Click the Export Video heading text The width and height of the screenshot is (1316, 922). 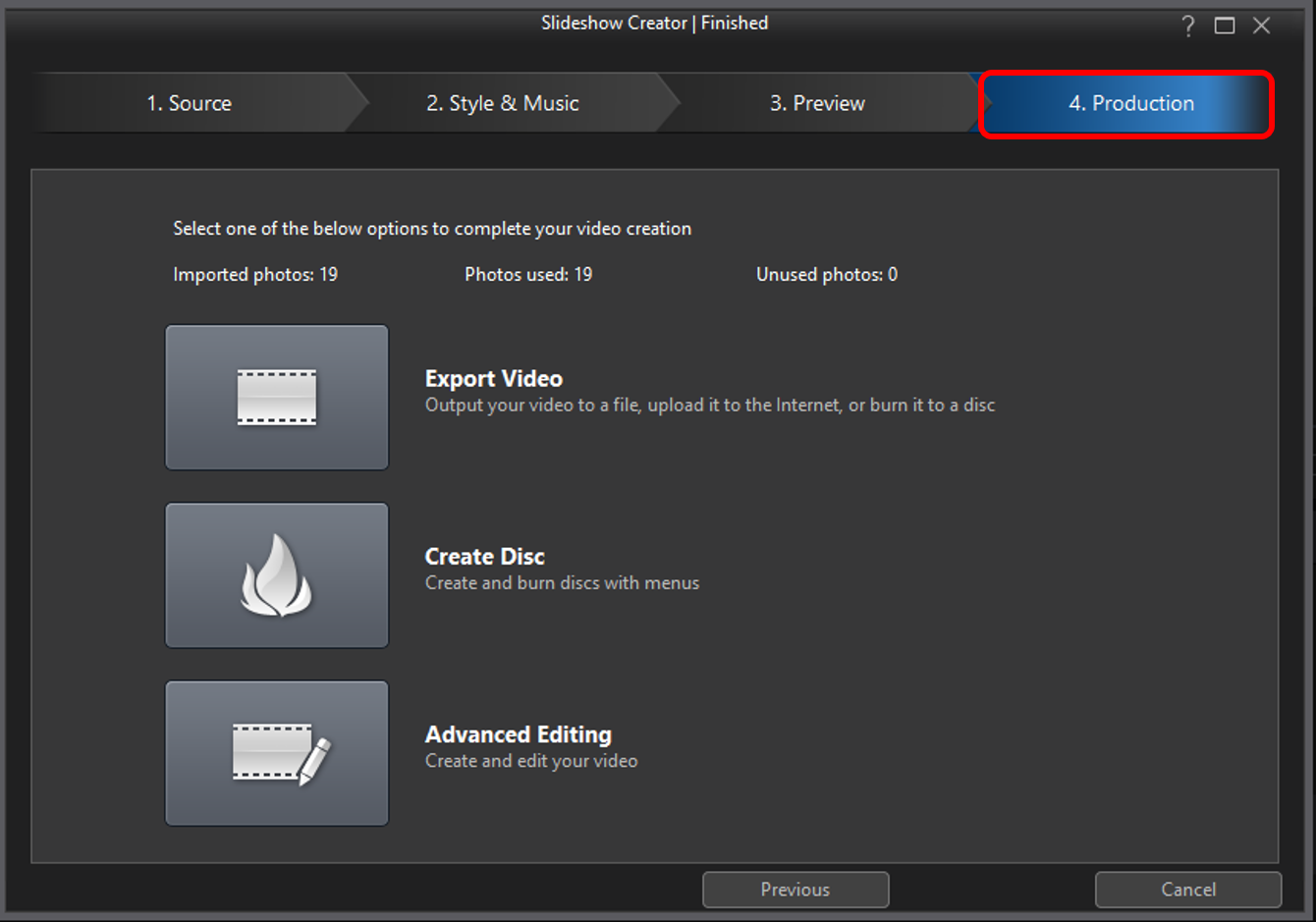494,379
